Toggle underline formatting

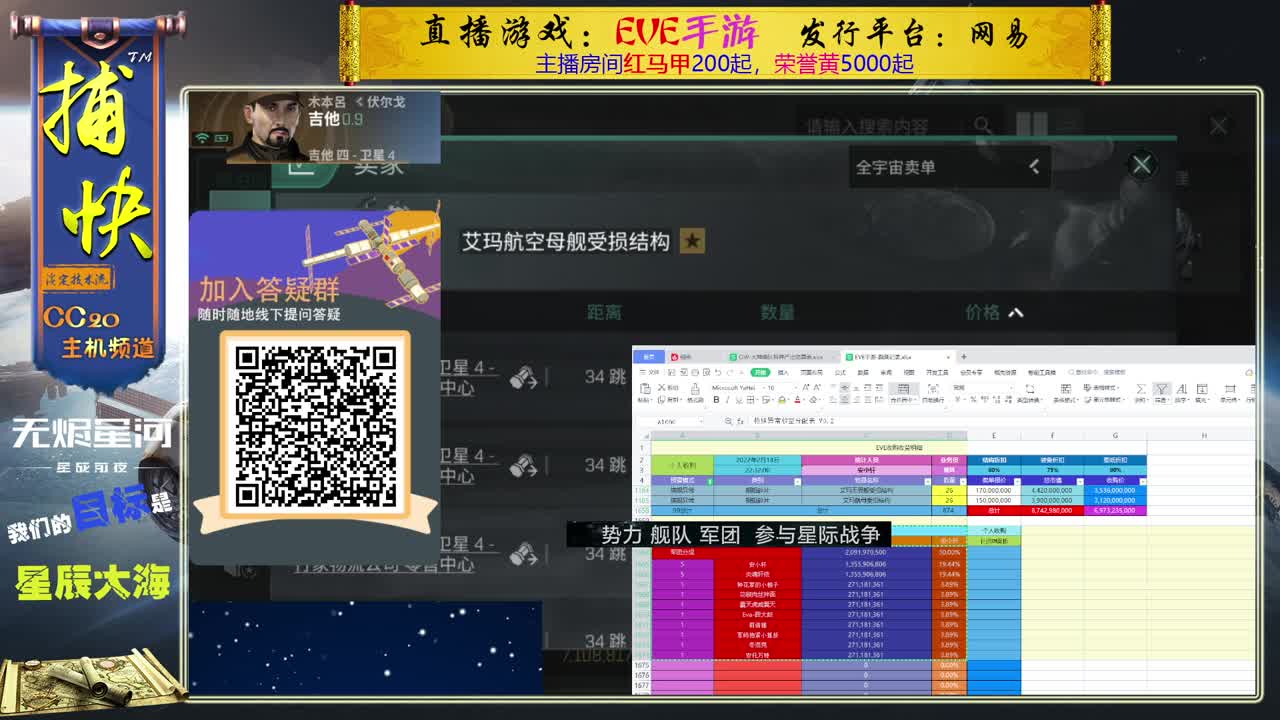739,400
